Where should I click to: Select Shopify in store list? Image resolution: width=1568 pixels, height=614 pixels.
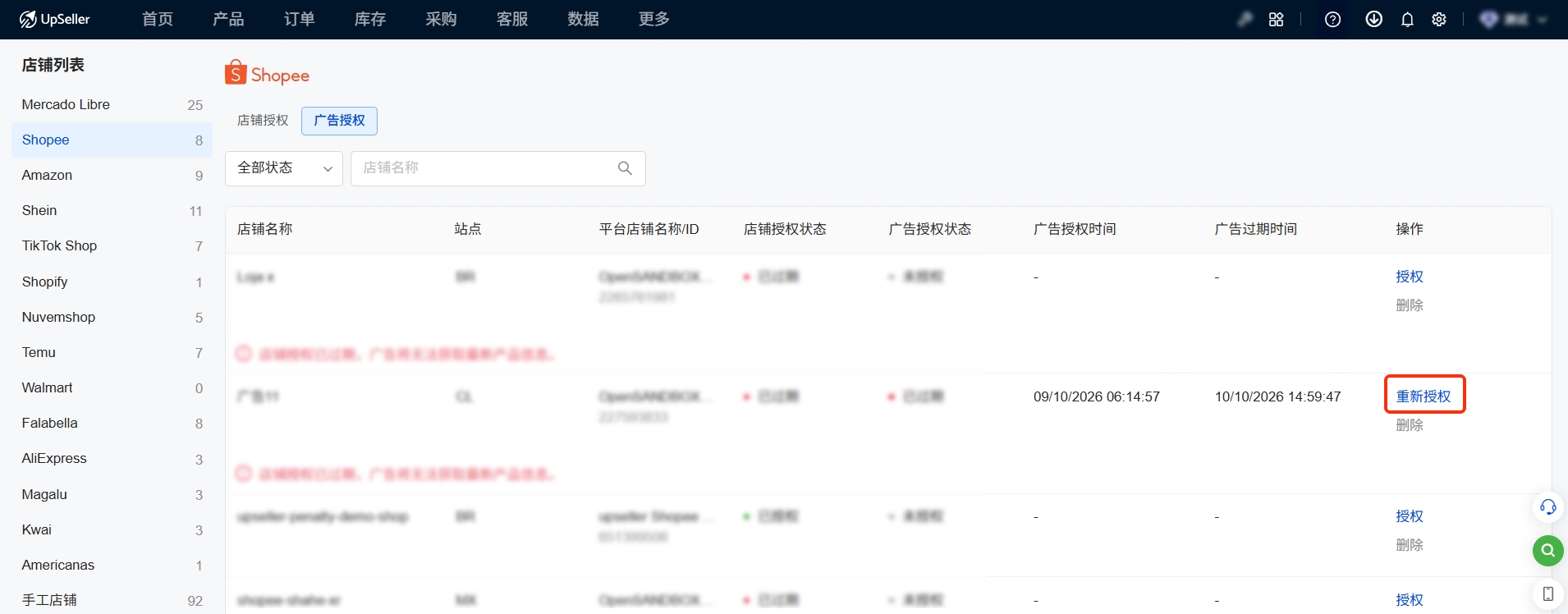tap(112, 282)
